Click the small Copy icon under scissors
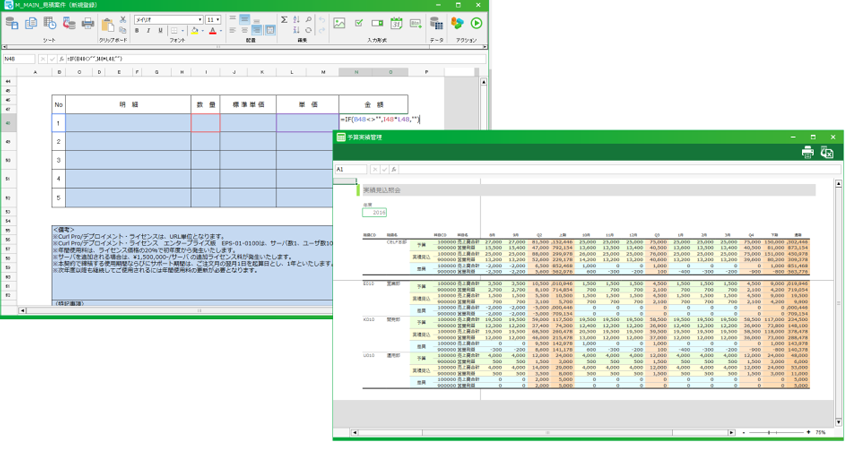 click(123, 30)
